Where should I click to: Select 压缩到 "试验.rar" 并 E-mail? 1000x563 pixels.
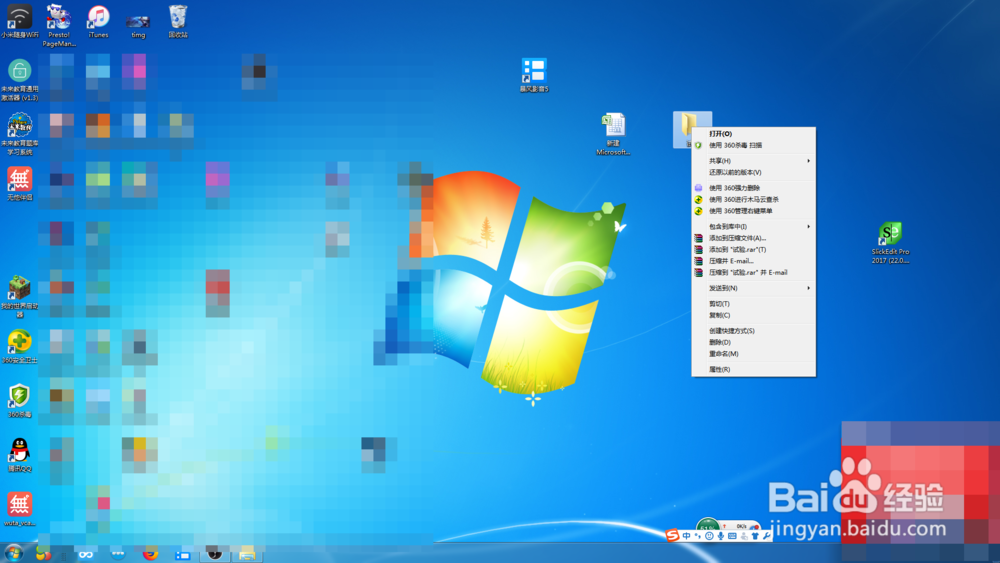click(x=754, y=272)
